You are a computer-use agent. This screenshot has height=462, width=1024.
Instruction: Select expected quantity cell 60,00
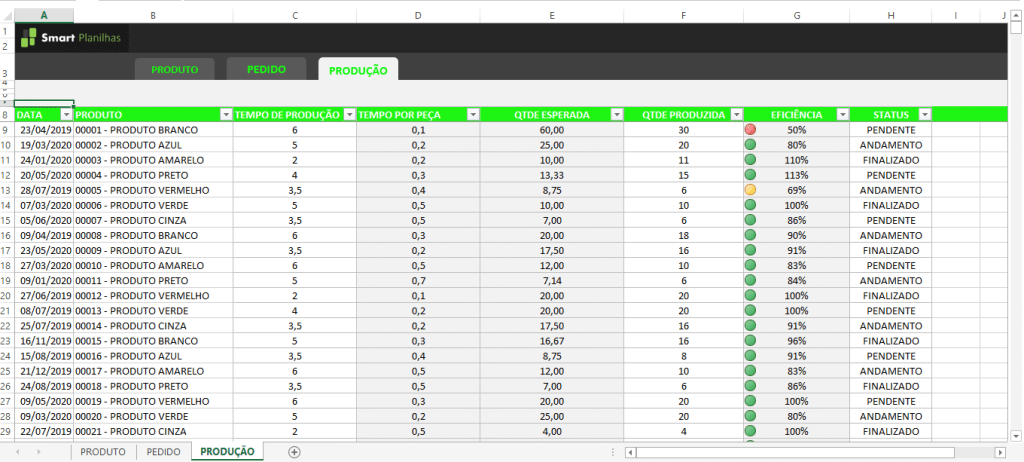pos(552,130)
